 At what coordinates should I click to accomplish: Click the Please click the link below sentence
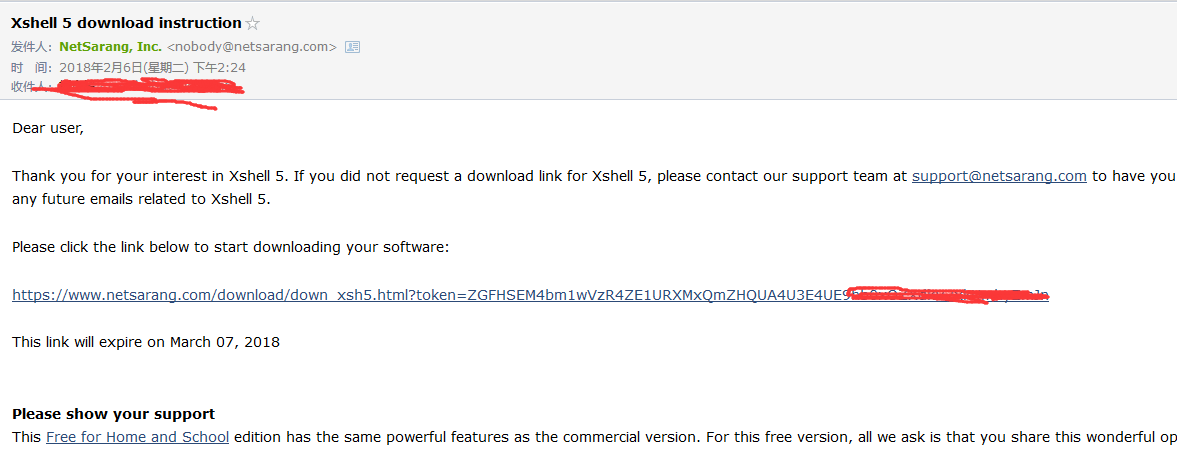tap(230, 248)
